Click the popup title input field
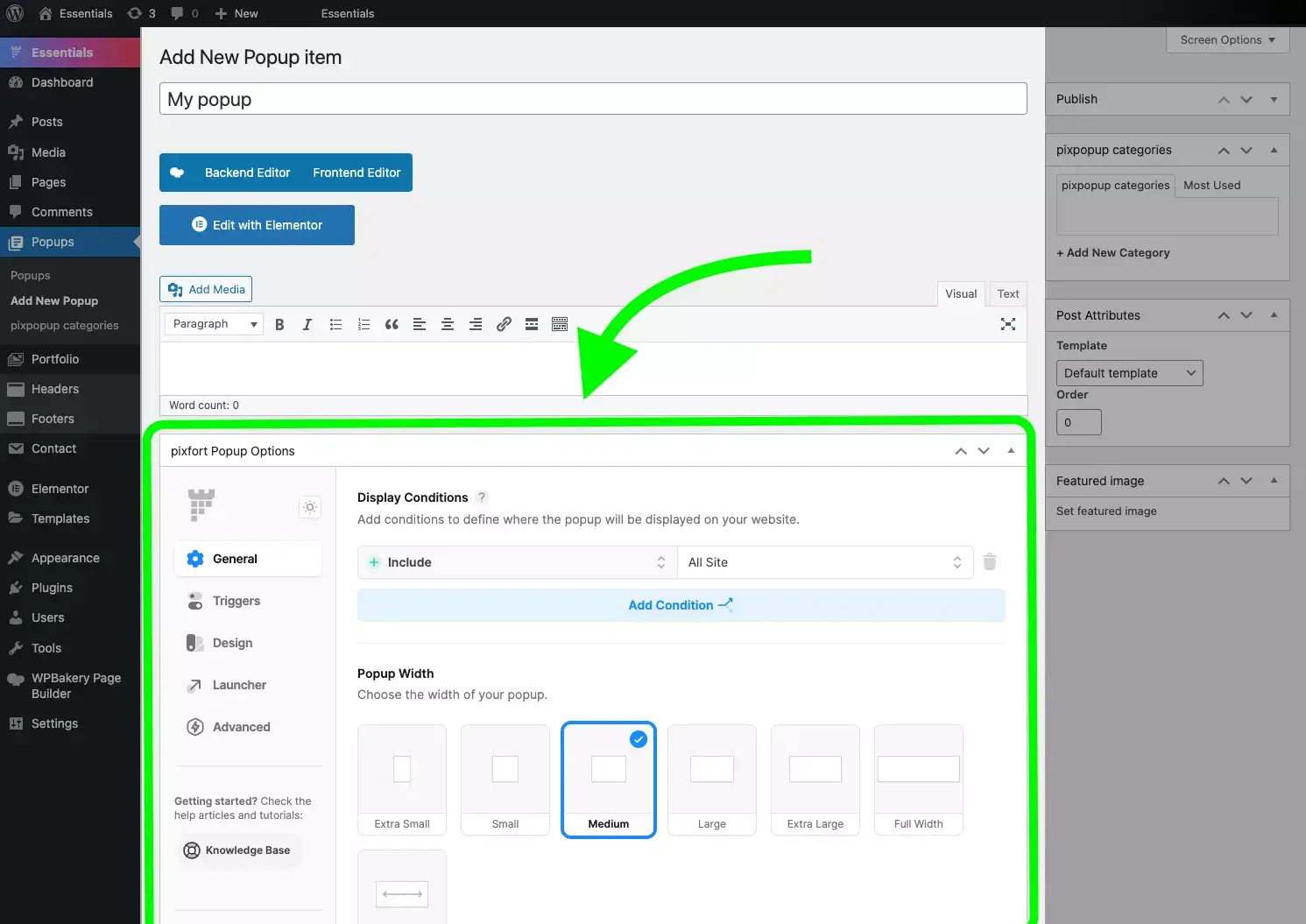This screenshot has height=924, width=1306. 593,99
